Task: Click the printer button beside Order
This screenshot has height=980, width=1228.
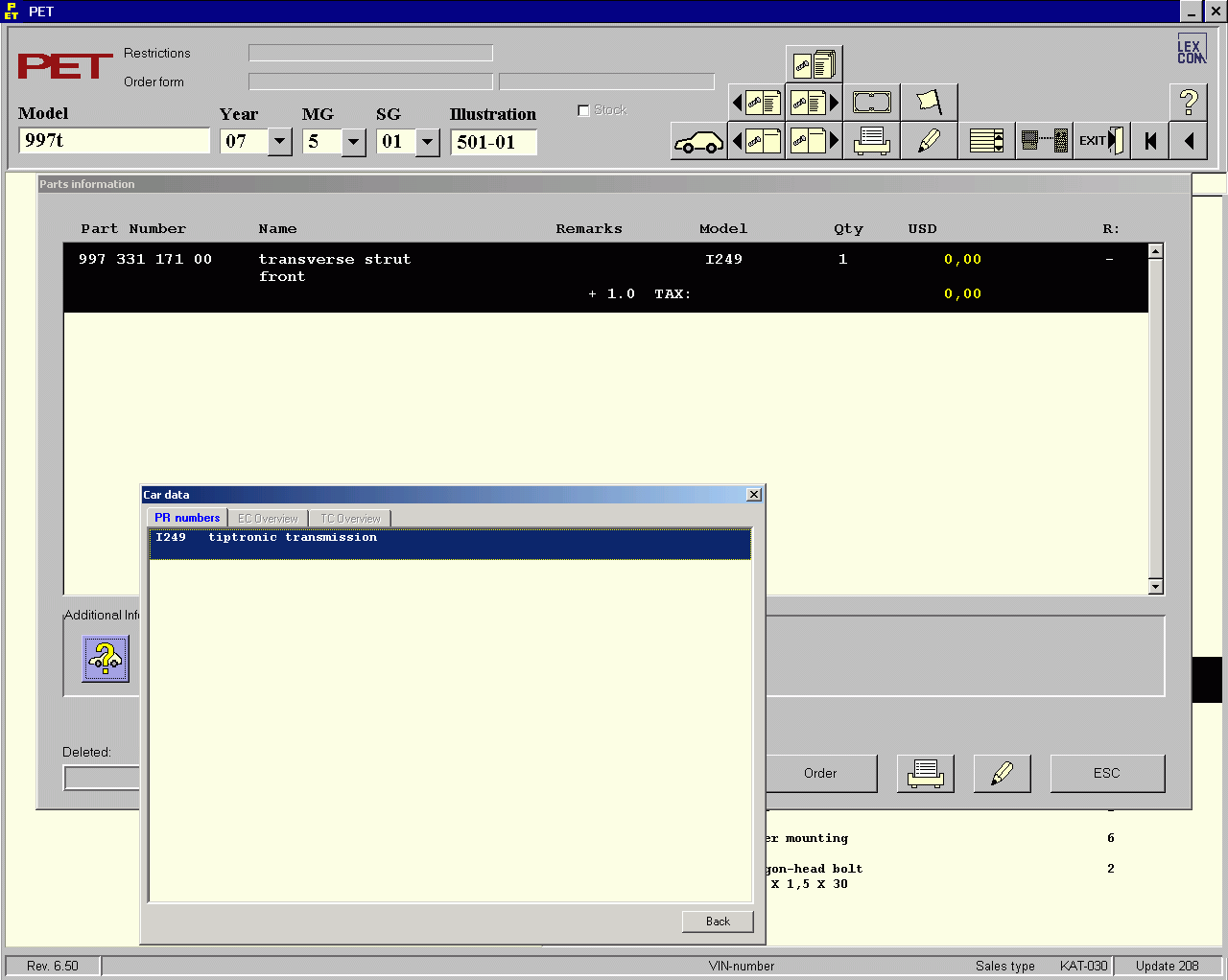Action: coord(926,773)
